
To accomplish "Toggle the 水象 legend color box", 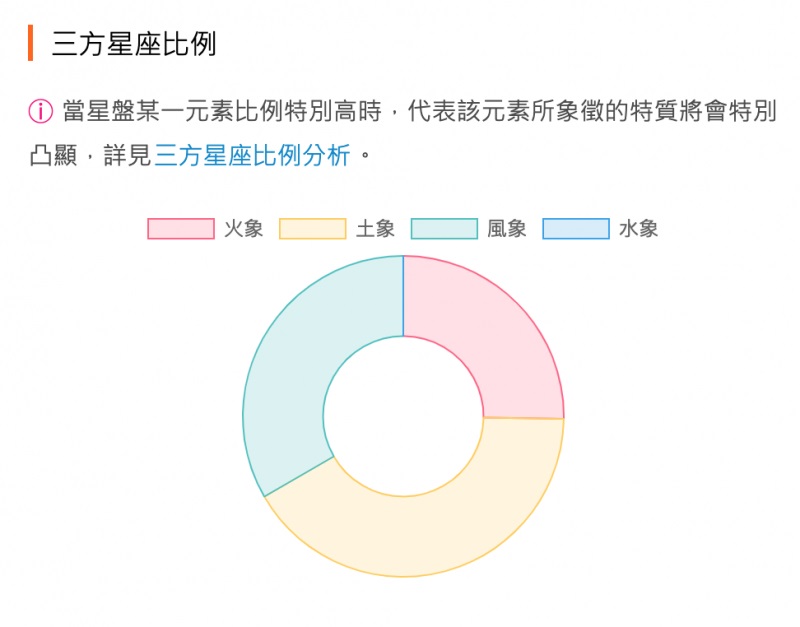I will [x=576, y=229].
